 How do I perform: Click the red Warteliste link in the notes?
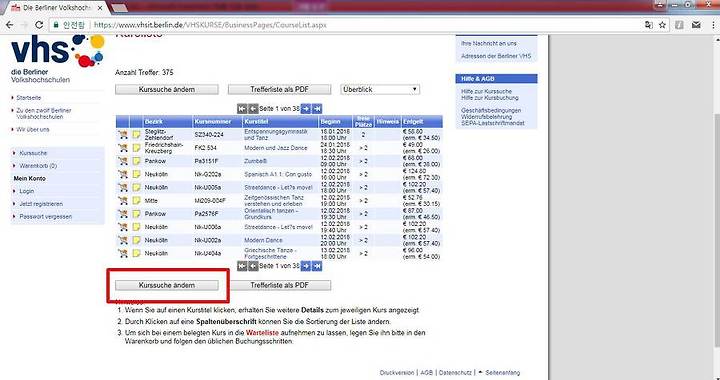pyautogui.click(x=262, y=332)
